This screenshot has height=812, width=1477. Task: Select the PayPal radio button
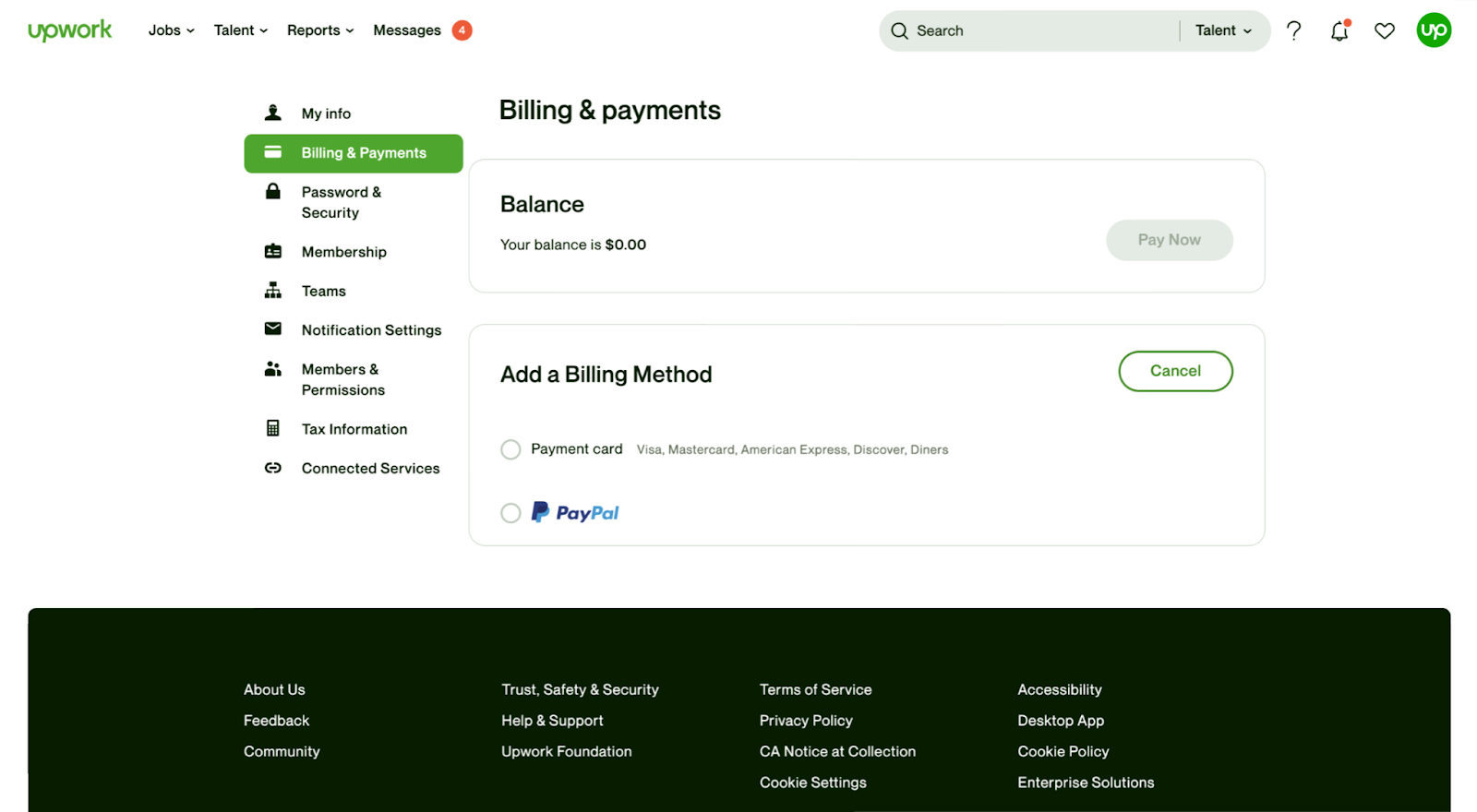pyautogui.click(x=510, y=513)
